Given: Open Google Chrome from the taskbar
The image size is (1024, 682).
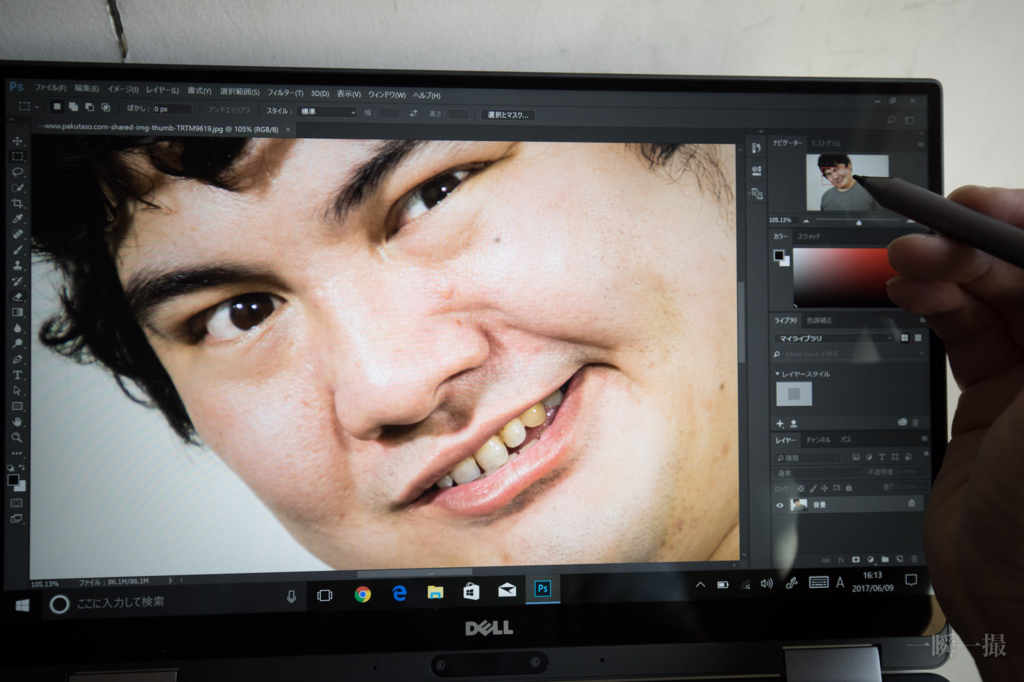Looking at the screenshot, I should (x=362, y=594).
